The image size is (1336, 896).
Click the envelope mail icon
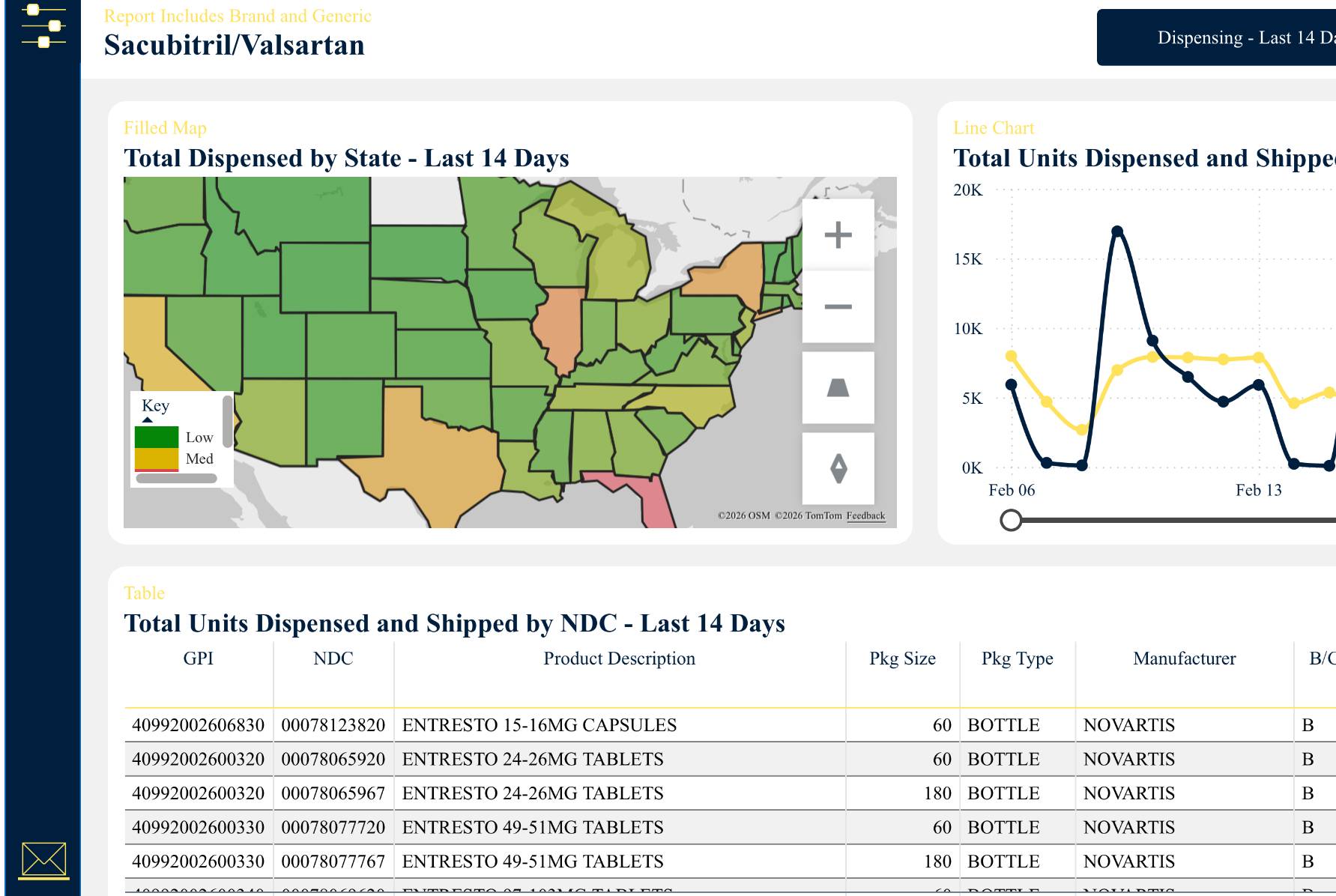point(43,860)
